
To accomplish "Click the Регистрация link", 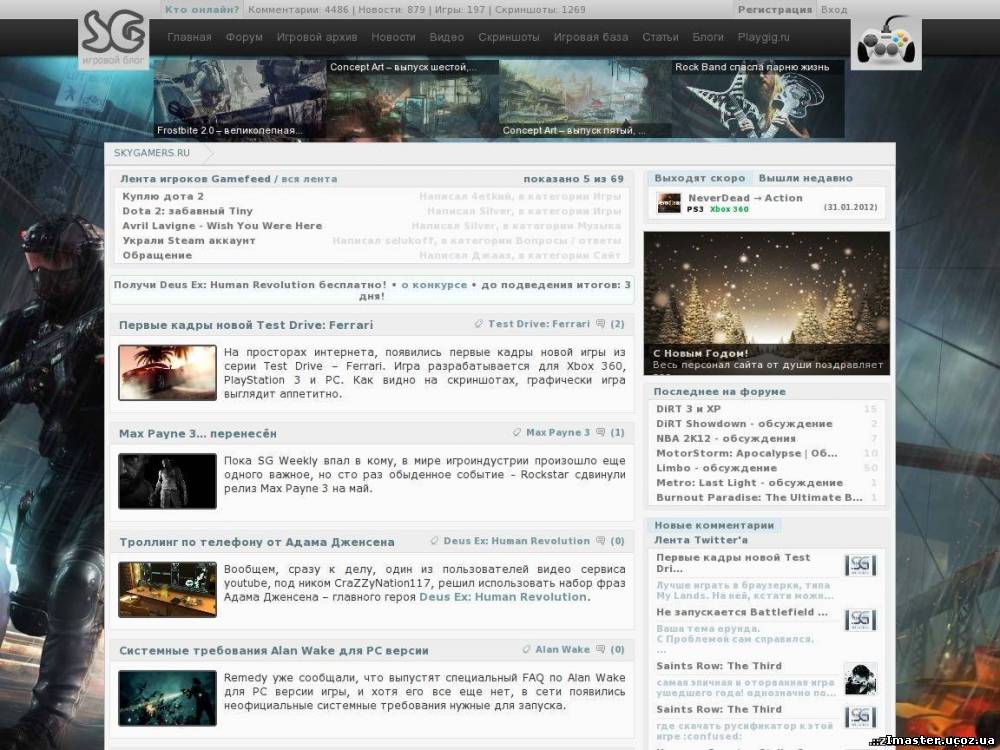I will [775, 10].
